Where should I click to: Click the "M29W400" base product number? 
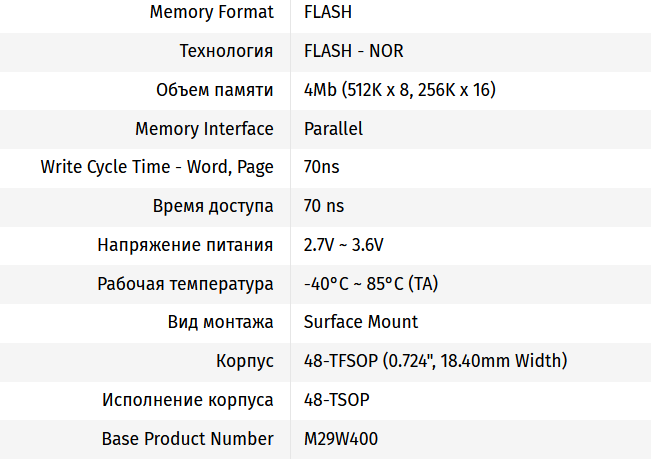click(340, 439)
